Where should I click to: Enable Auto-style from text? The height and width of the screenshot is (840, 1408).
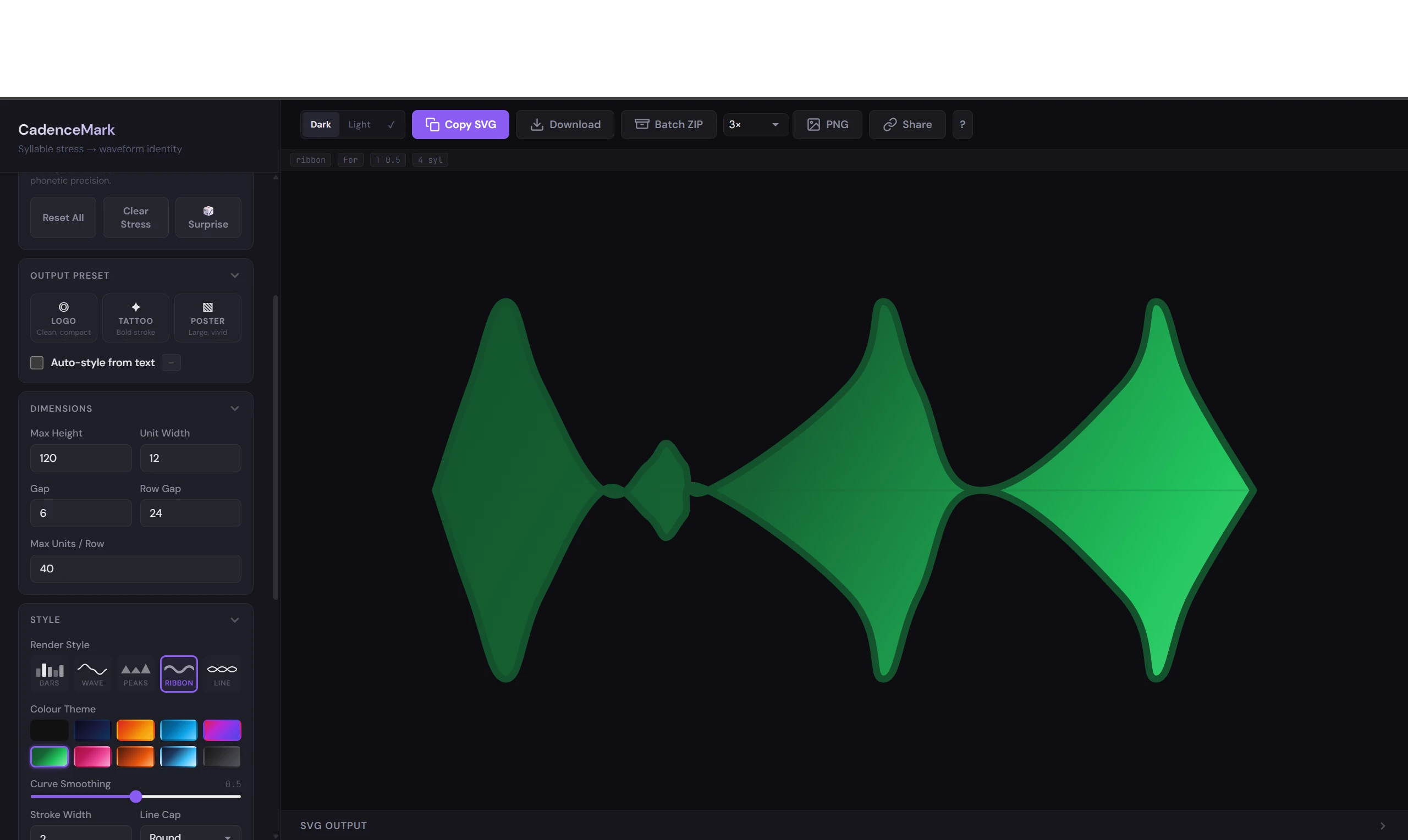[x=37, y=362]
